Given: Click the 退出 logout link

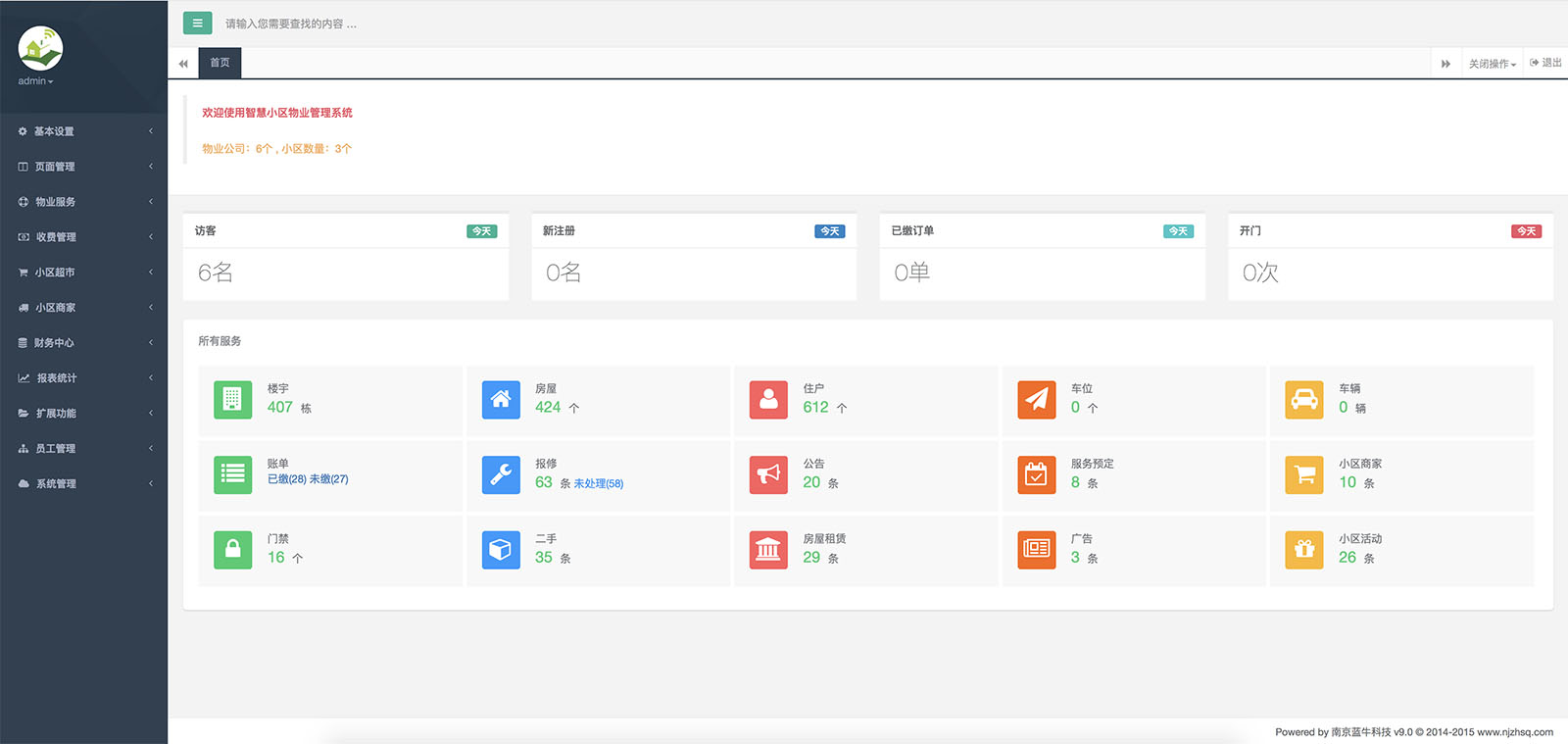Looking at the screenshot, I should (x=1545, y=63).
